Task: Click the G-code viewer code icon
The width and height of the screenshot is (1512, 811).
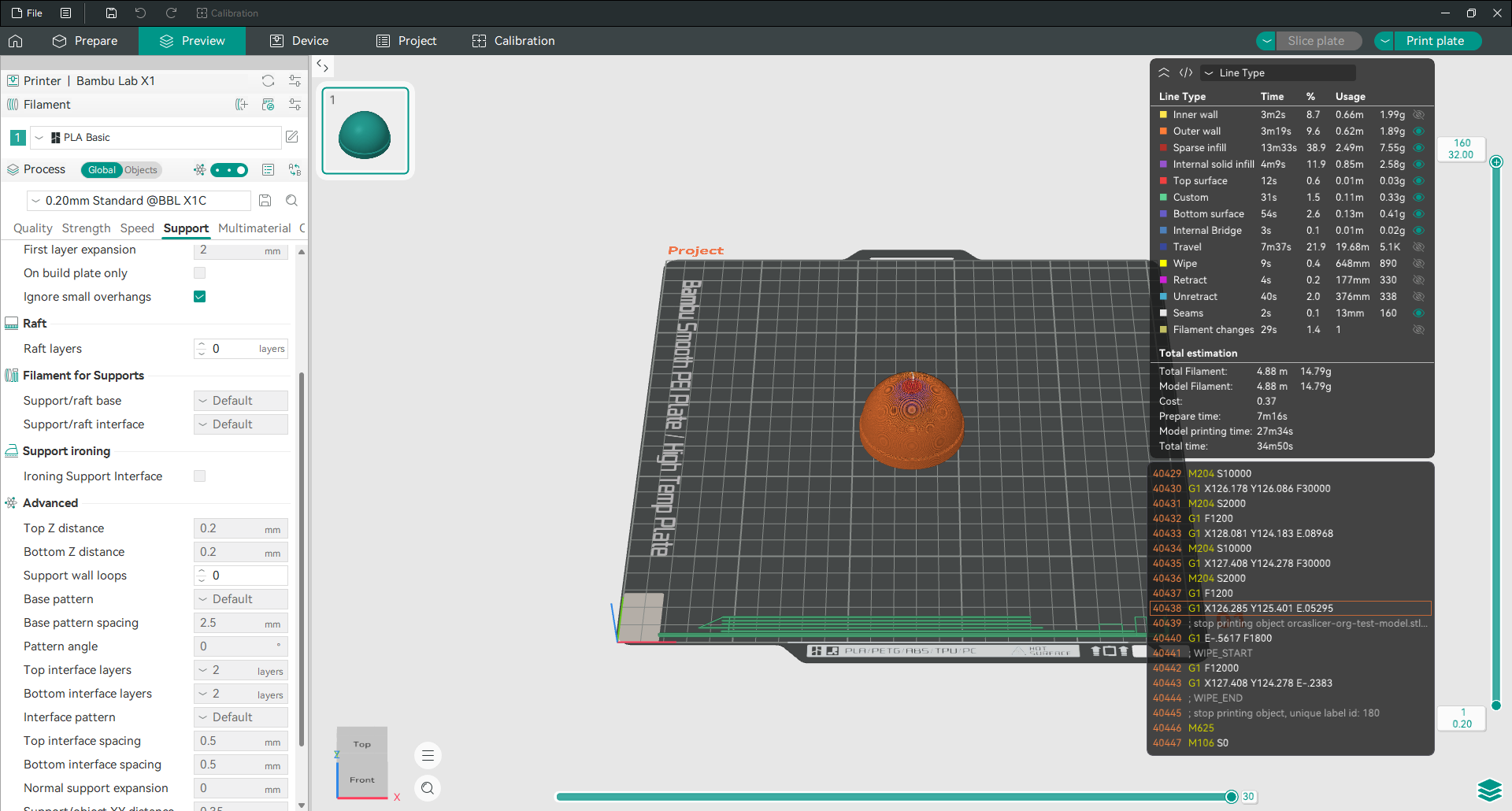Action: click(x=1186, y=72)
